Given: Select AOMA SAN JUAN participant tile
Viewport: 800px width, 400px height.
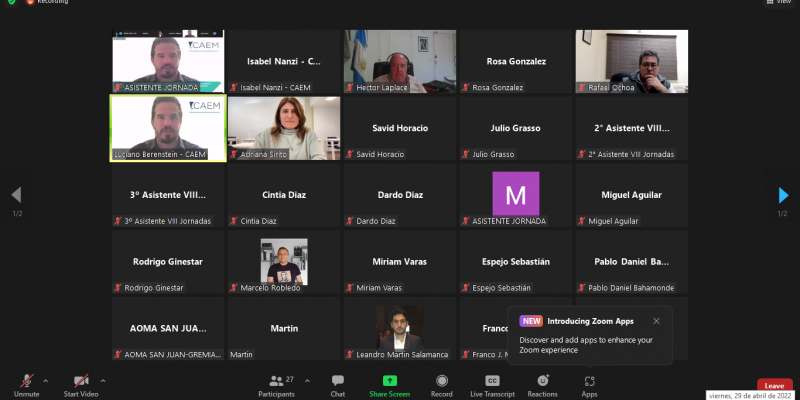Looking at the screenshot, I should pyautogui.click(x=168, y=329).
